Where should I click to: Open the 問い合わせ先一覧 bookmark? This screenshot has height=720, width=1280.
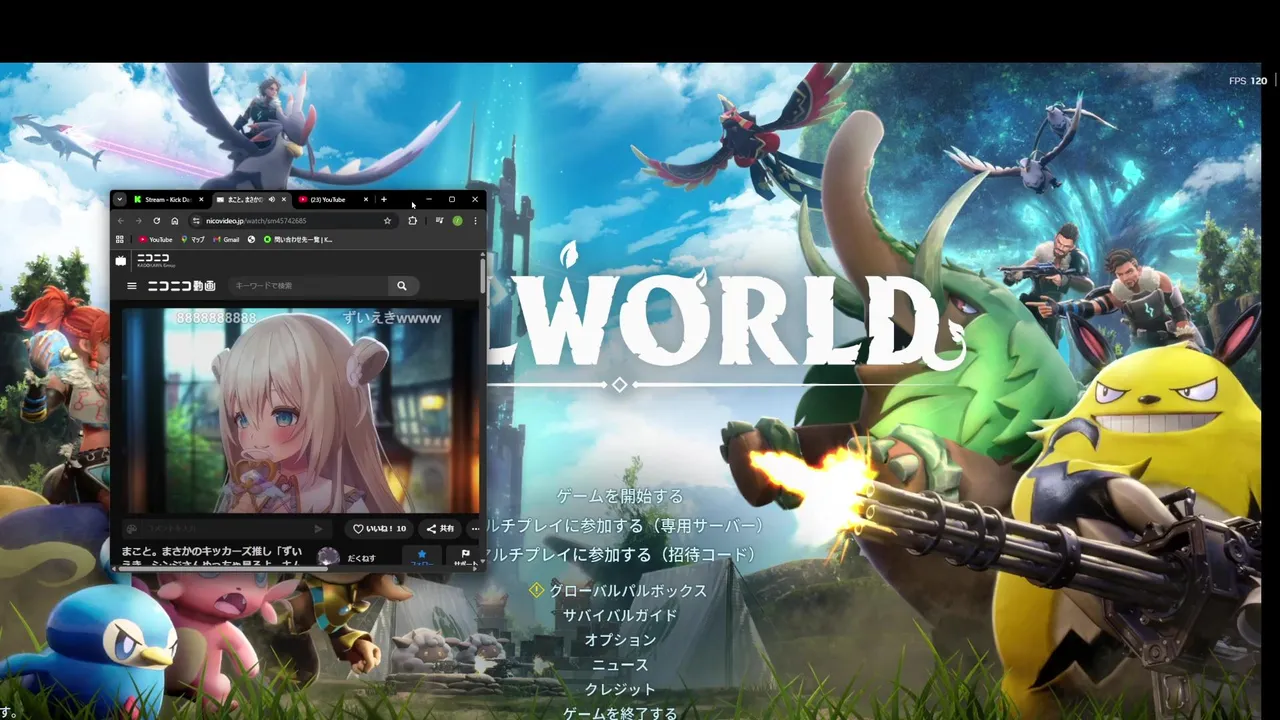pos(298,239)
